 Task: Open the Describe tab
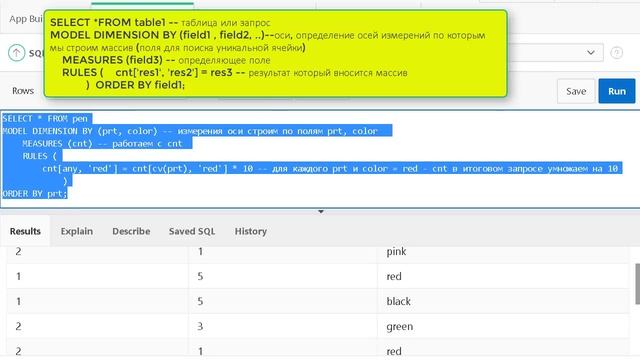pos(131,231)
